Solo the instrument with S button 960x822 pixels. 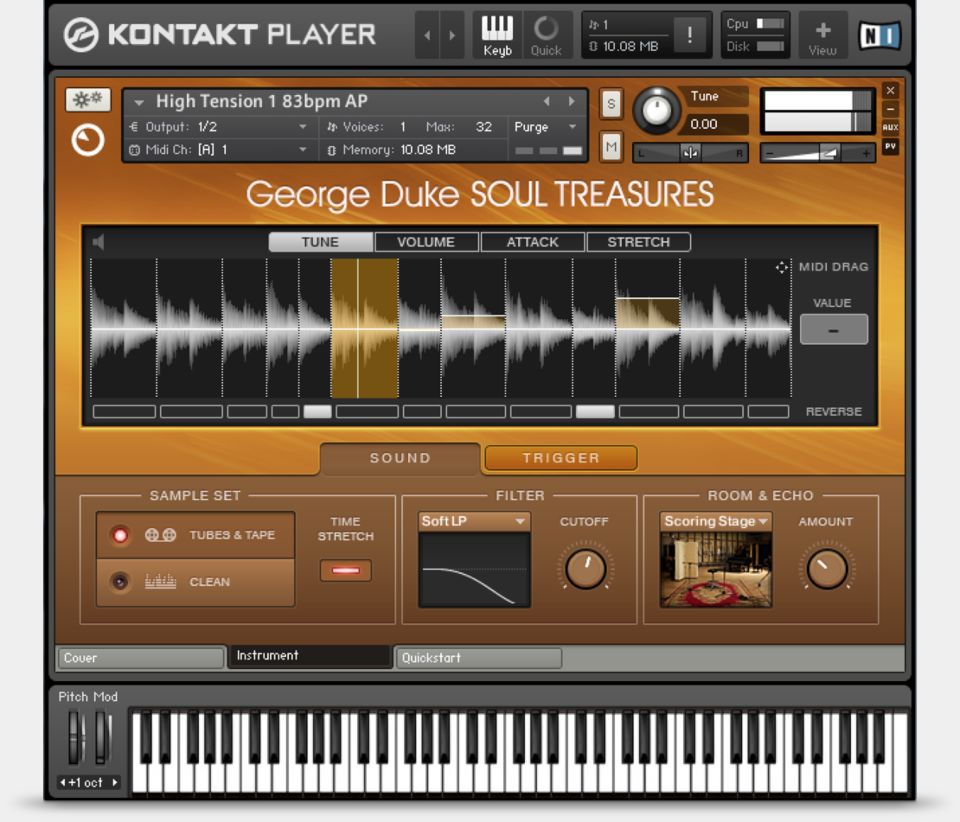[x=610, y=103]
